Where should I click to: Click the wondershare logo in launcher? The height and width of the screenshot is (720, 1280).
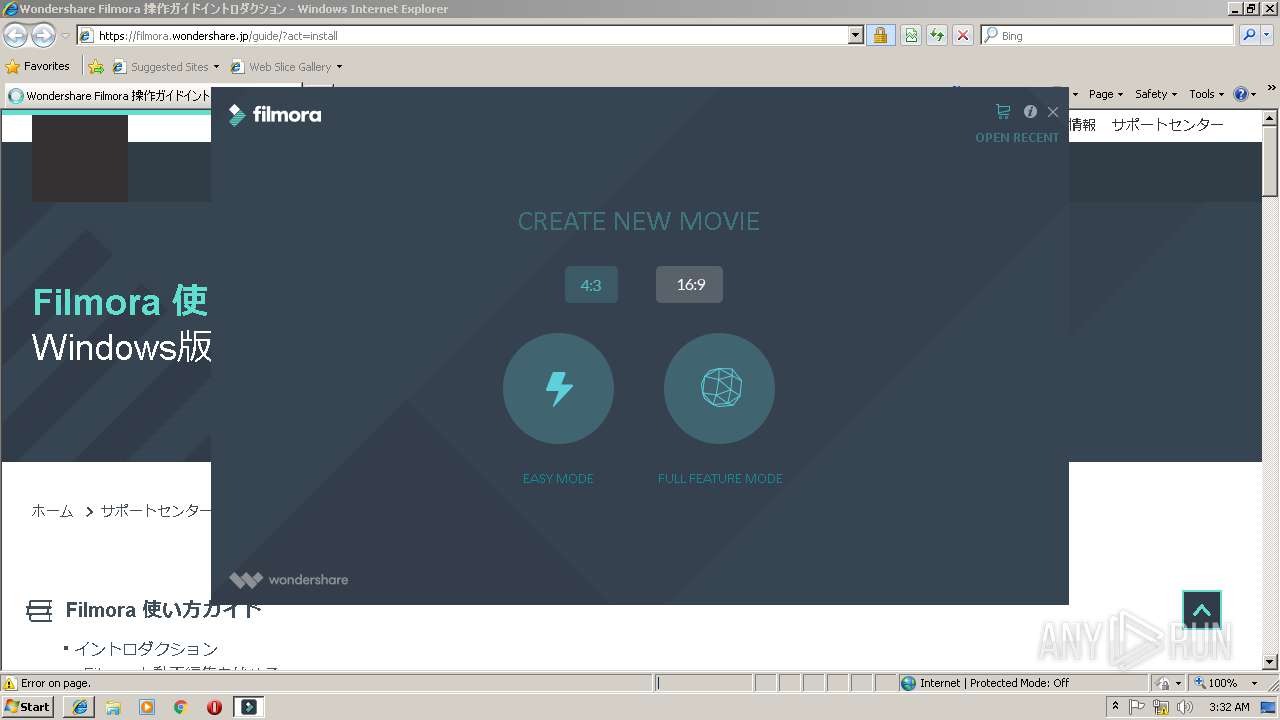289,580
